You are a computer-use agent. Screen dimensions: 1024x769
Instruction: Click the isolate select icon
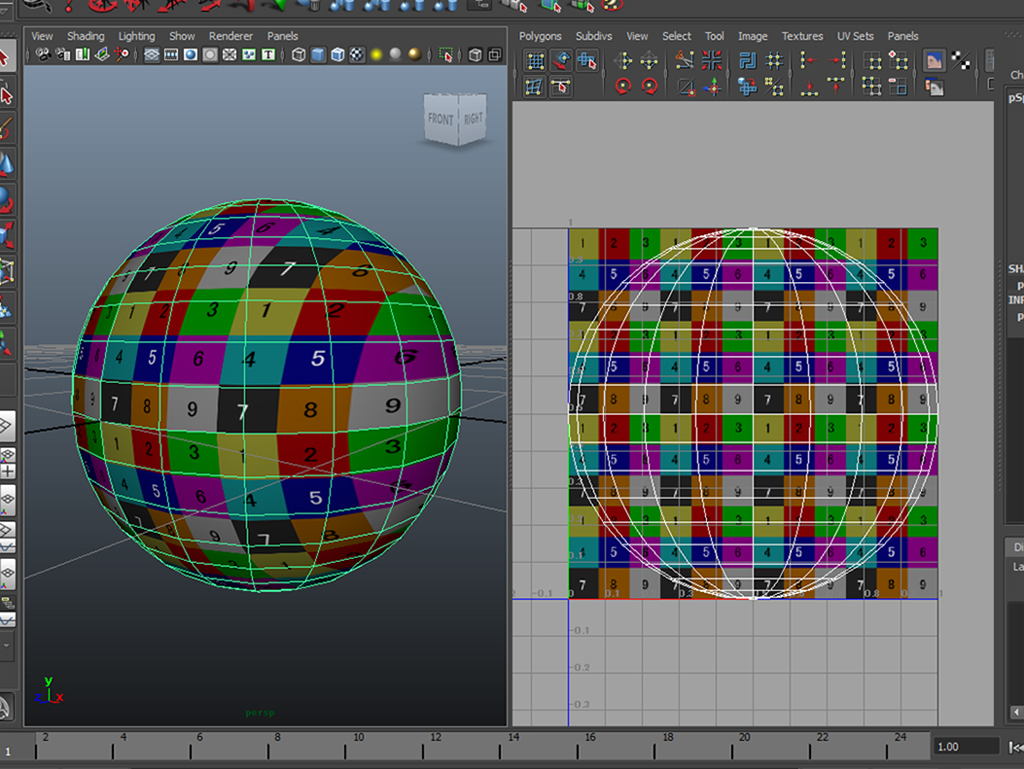pos(446,55)
